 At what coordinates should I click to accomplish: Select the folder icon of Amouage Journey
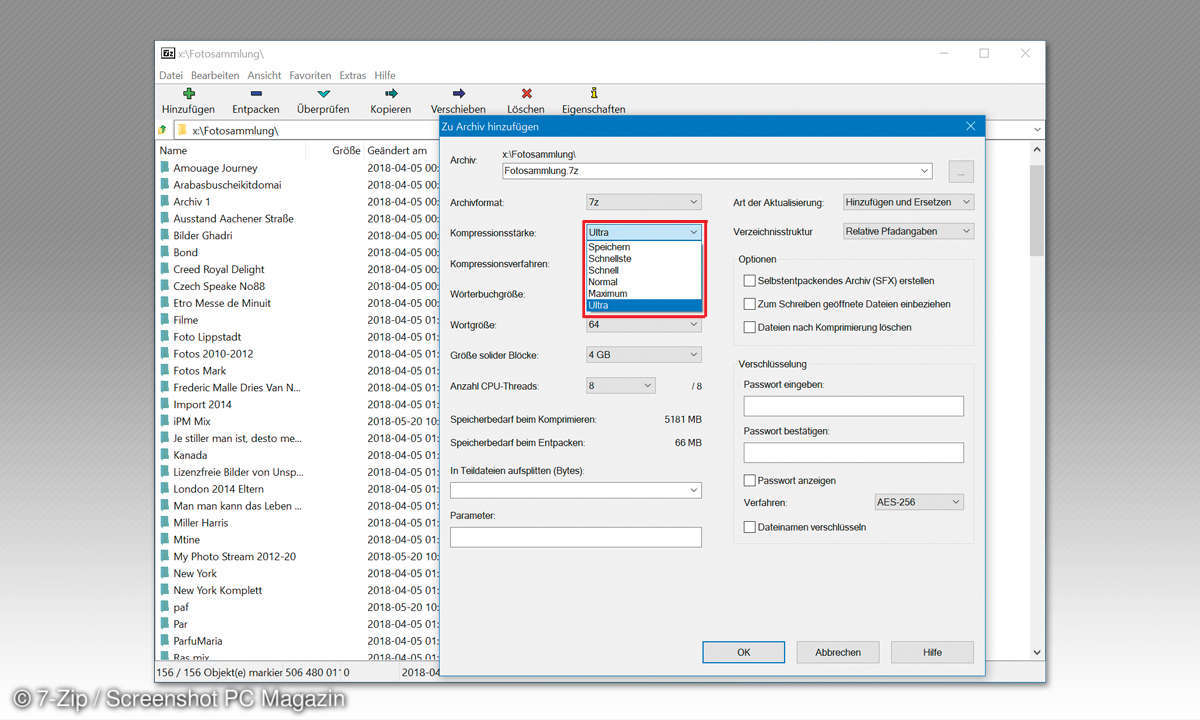click(164, 168)
